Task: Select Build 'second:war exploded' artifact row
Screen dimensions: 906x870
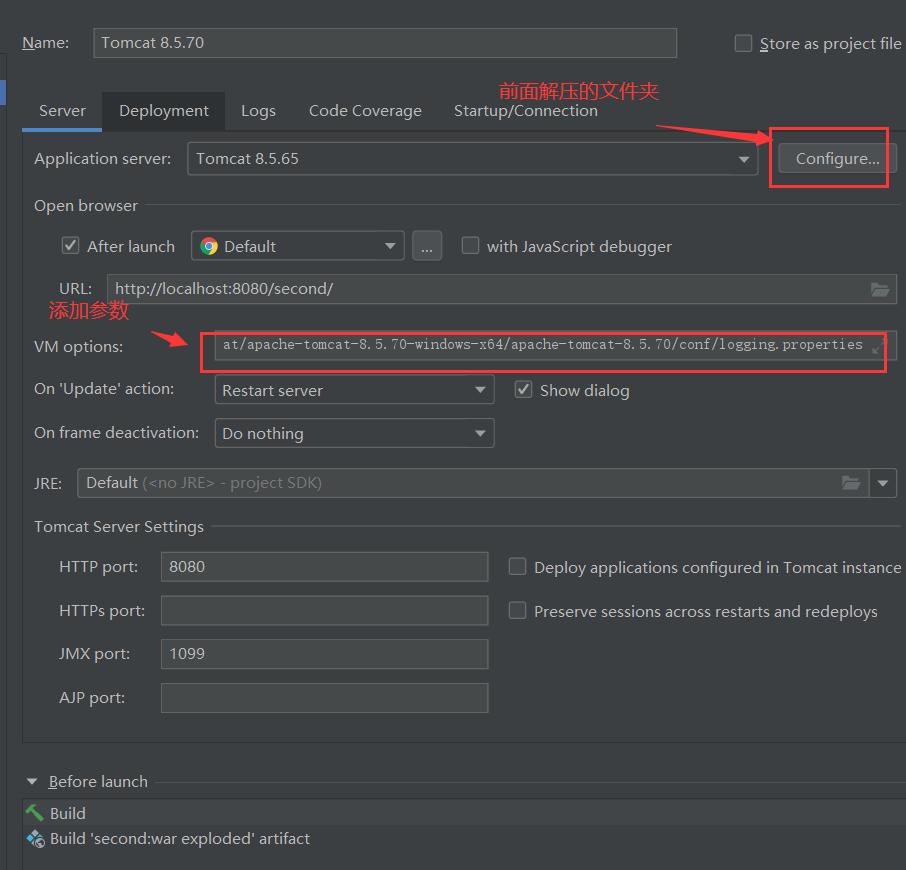Action: [x=464, y=839]
